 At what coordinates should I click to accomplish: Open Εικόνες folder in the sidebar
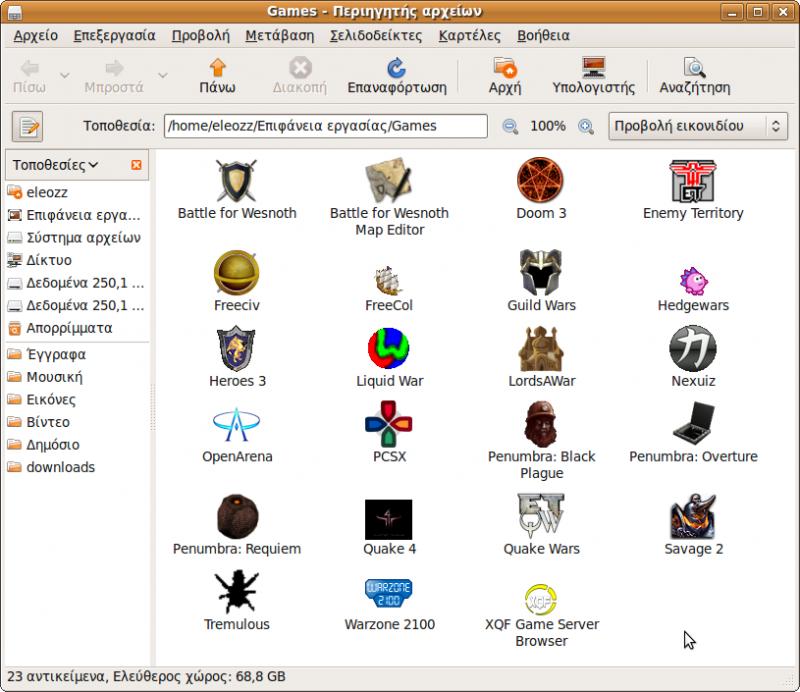[x=77, y=399]
